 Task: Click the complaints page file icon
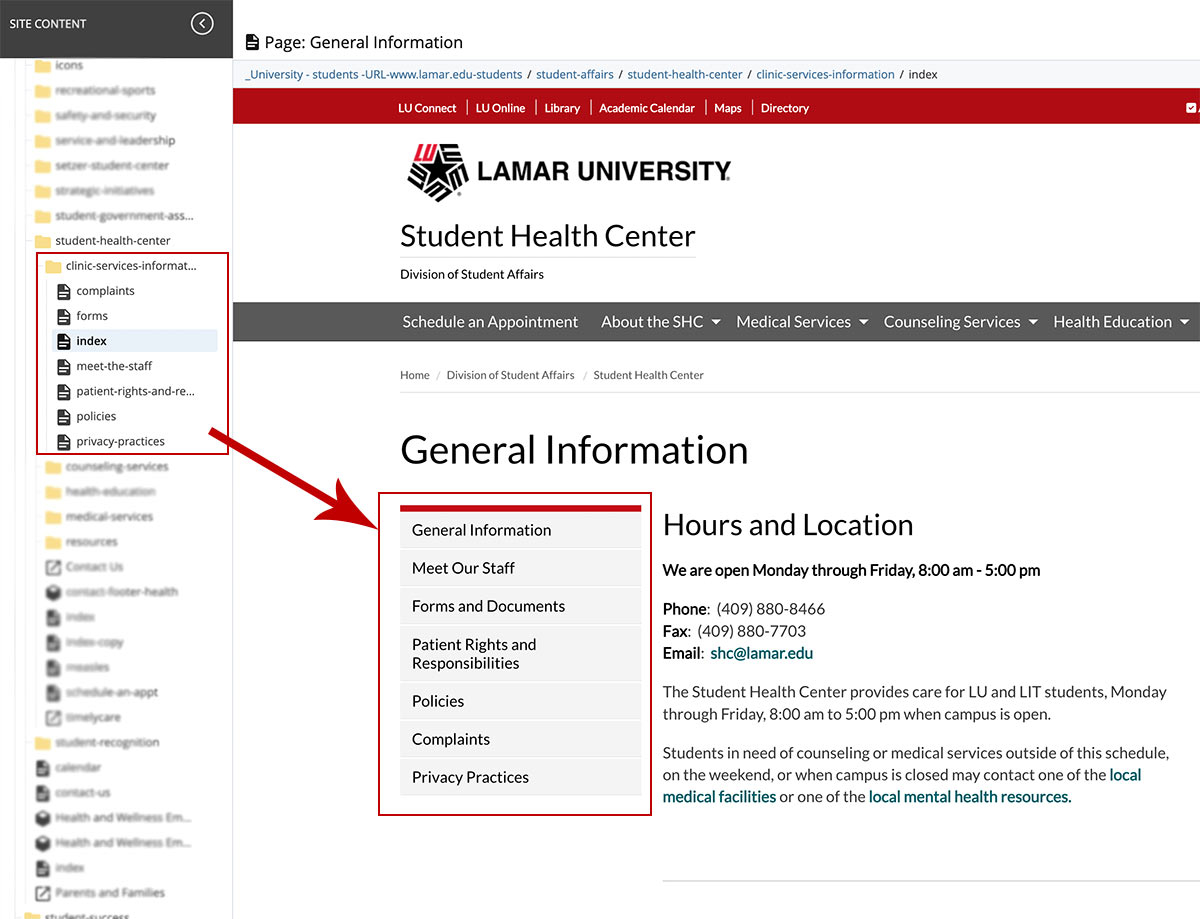tap(64, 291)
